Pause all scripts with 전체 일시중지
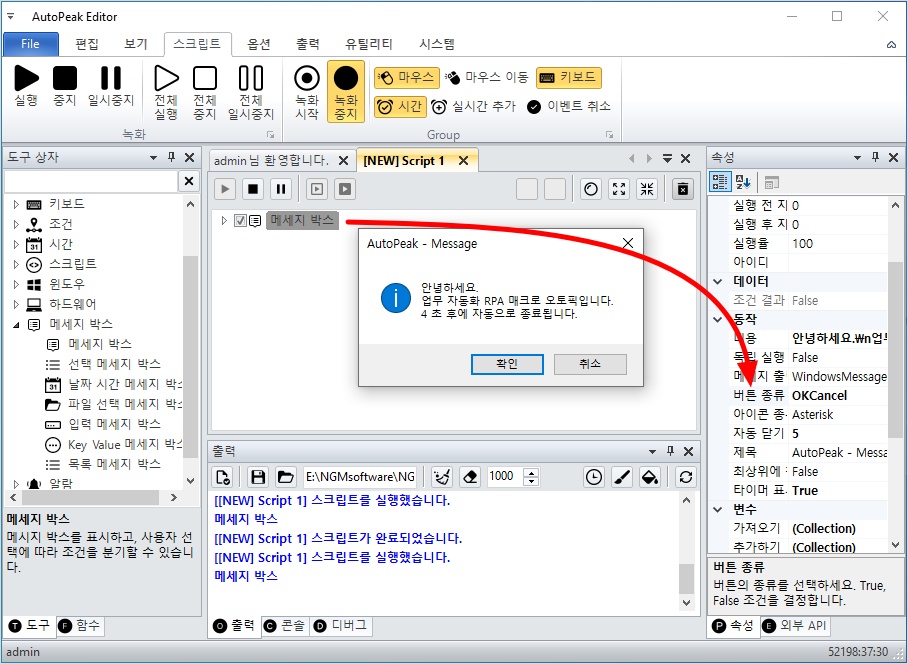908x664 pixels. (251, 92)
